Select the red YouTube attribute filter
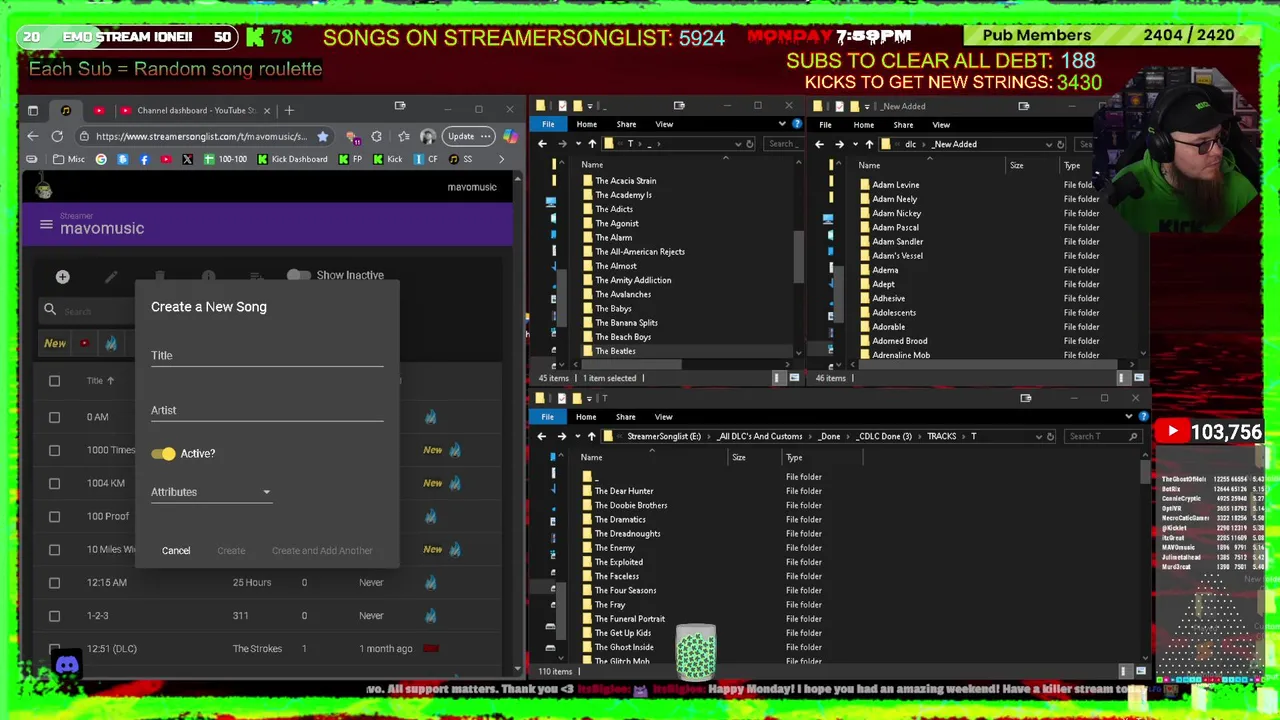The height and width of the screenshot is (720, 1280). (x=84, y=343)
